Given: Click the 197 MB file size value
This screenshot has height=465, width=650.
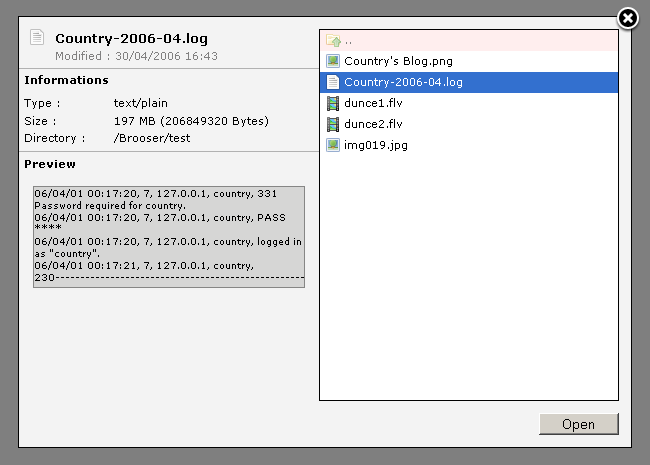Looking at the screenshot, I should 190,121.
